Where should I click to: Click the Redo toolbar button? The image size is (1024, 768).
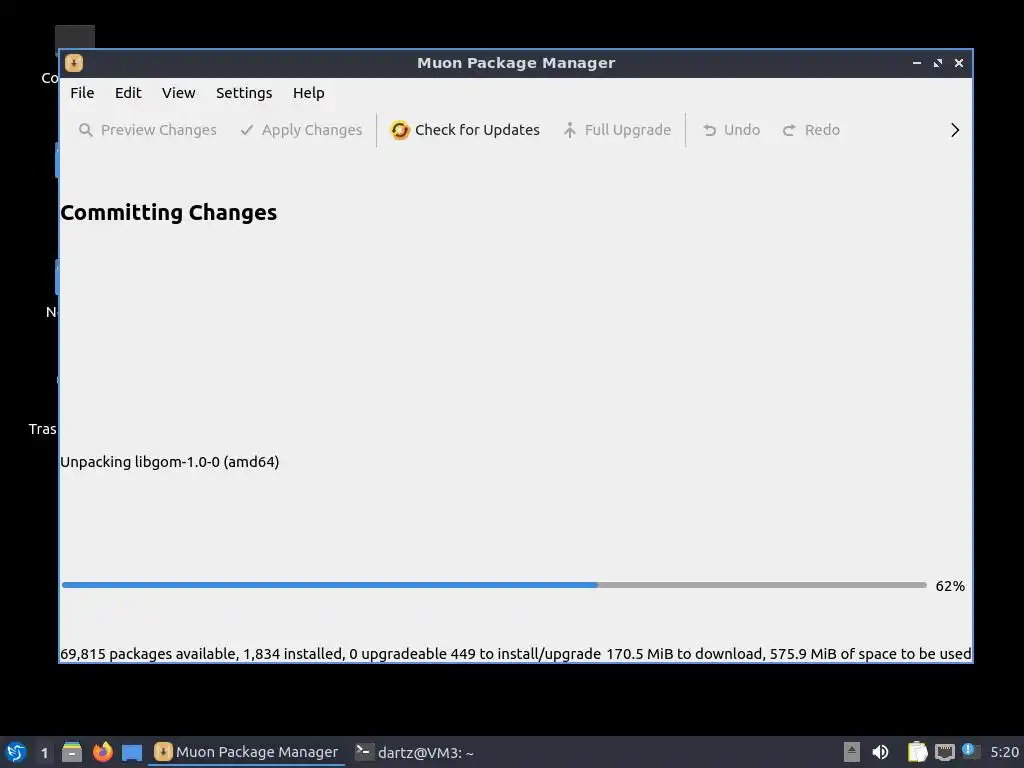[x=811, y=130]
